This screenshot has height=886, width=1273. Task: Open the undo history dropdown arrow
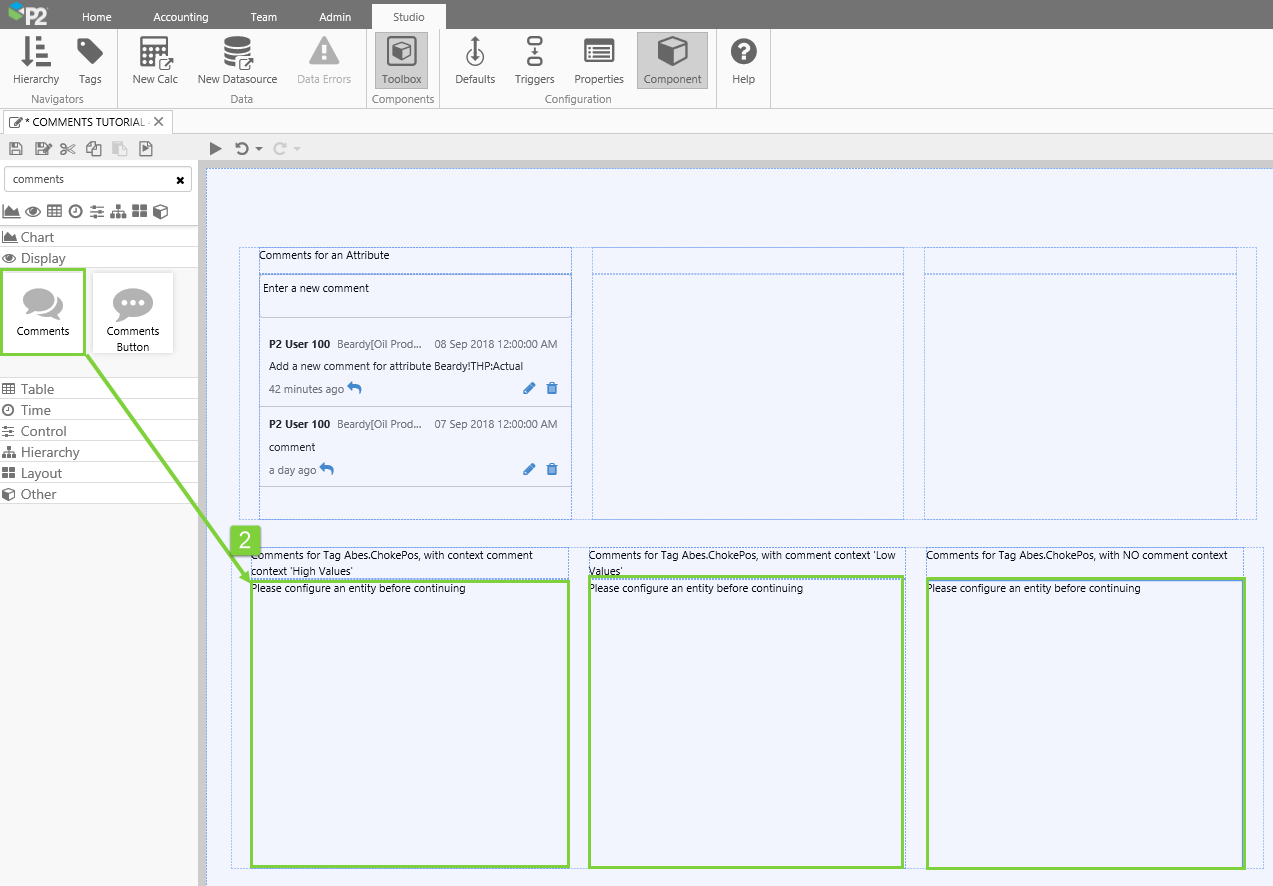coord(259,149)
